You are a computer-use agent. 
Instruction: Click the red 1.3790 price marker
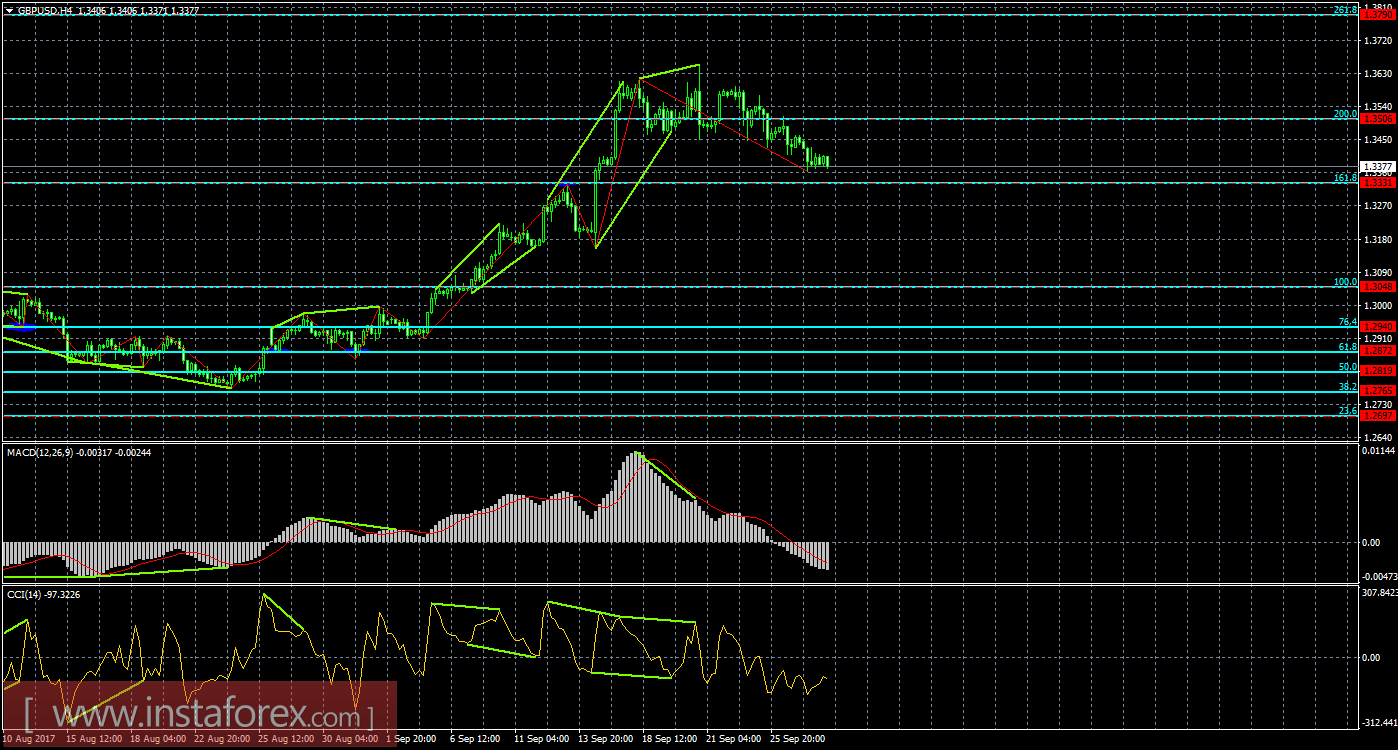tap(1378, 15)
